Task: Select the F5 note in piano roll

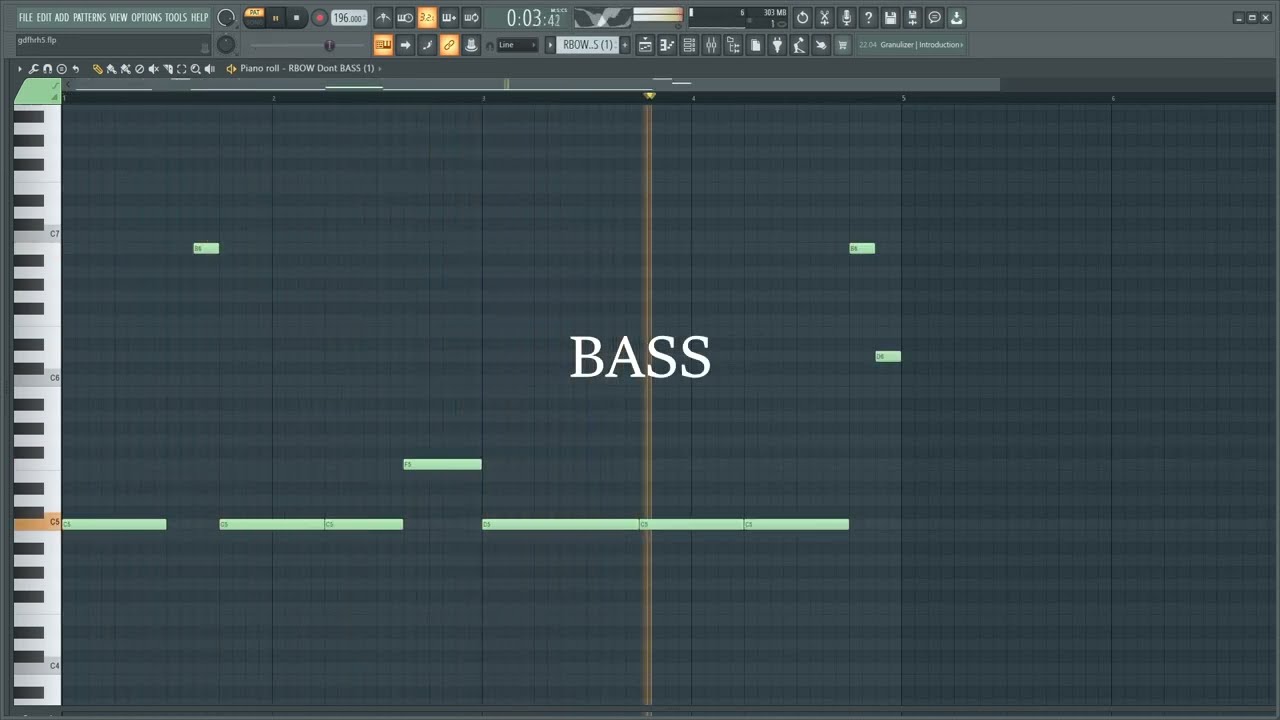Action: (x=442, y=464)
